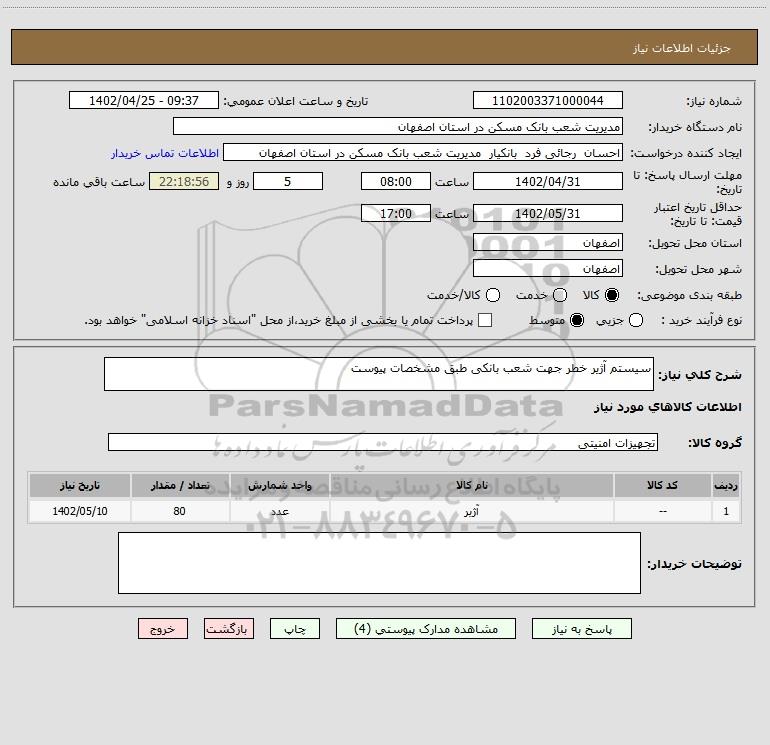770x745 pixels.
Task: Click the نام دستگاه خریدار field
Action: point(398,127)
